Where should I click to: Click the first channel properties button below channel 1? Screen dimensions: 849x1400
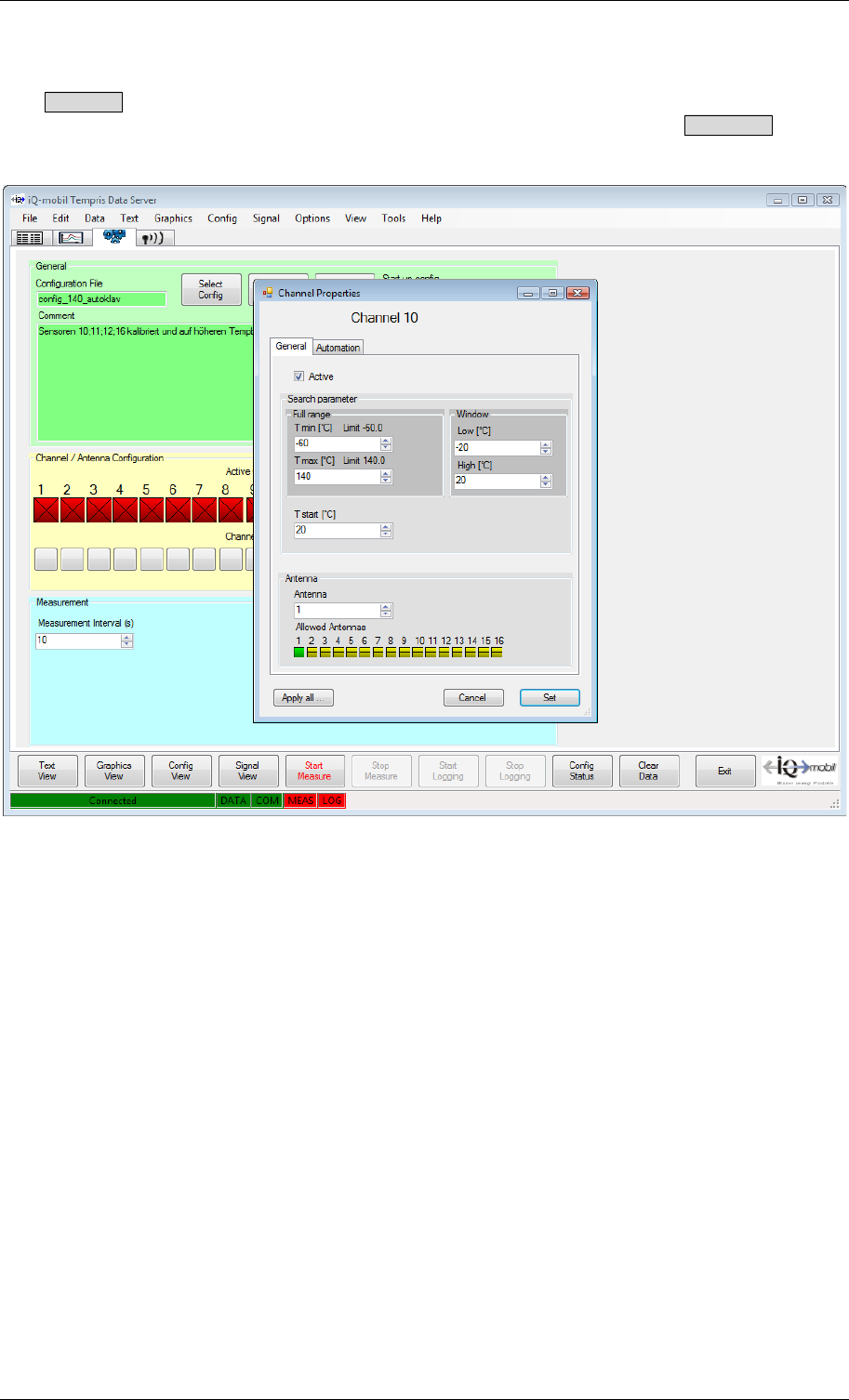46,559
